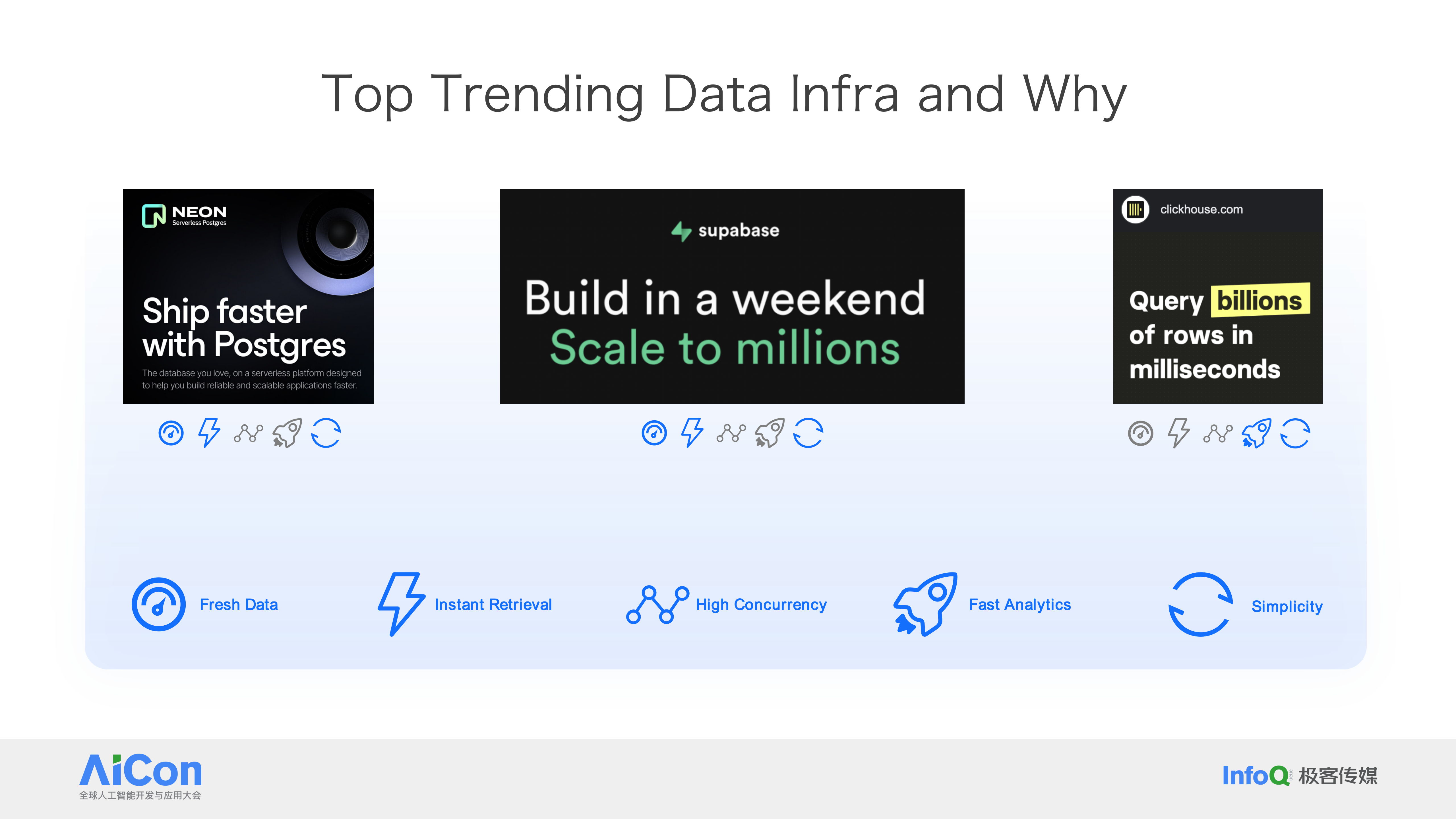This screenshot has height=819, width=1456.
Task: Open the Supabase "Build in a weekend" banner
Action: 732,296
